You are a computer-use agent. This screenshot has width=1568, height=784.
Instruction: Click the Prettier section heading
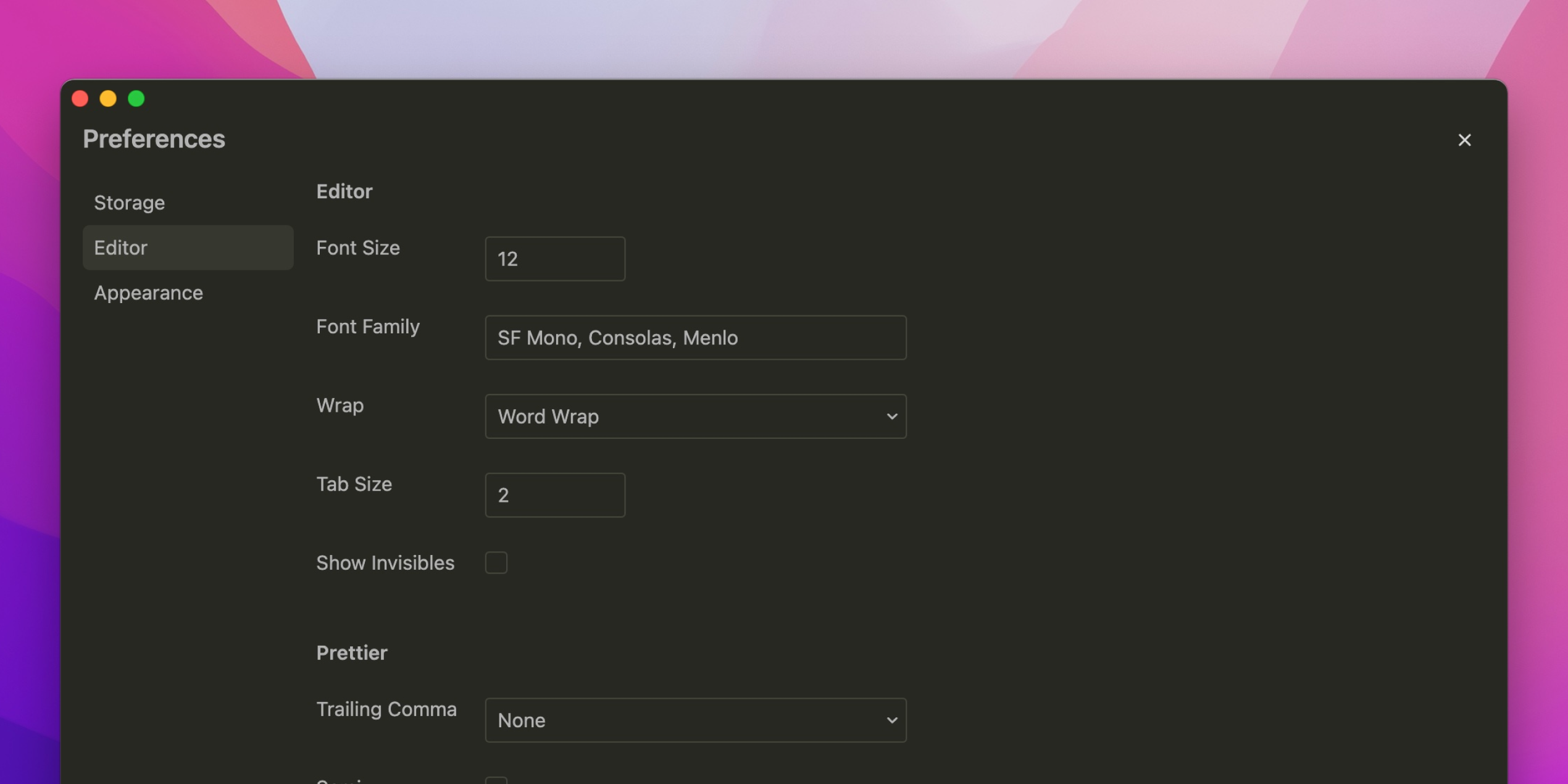click(x=352, y=652)
